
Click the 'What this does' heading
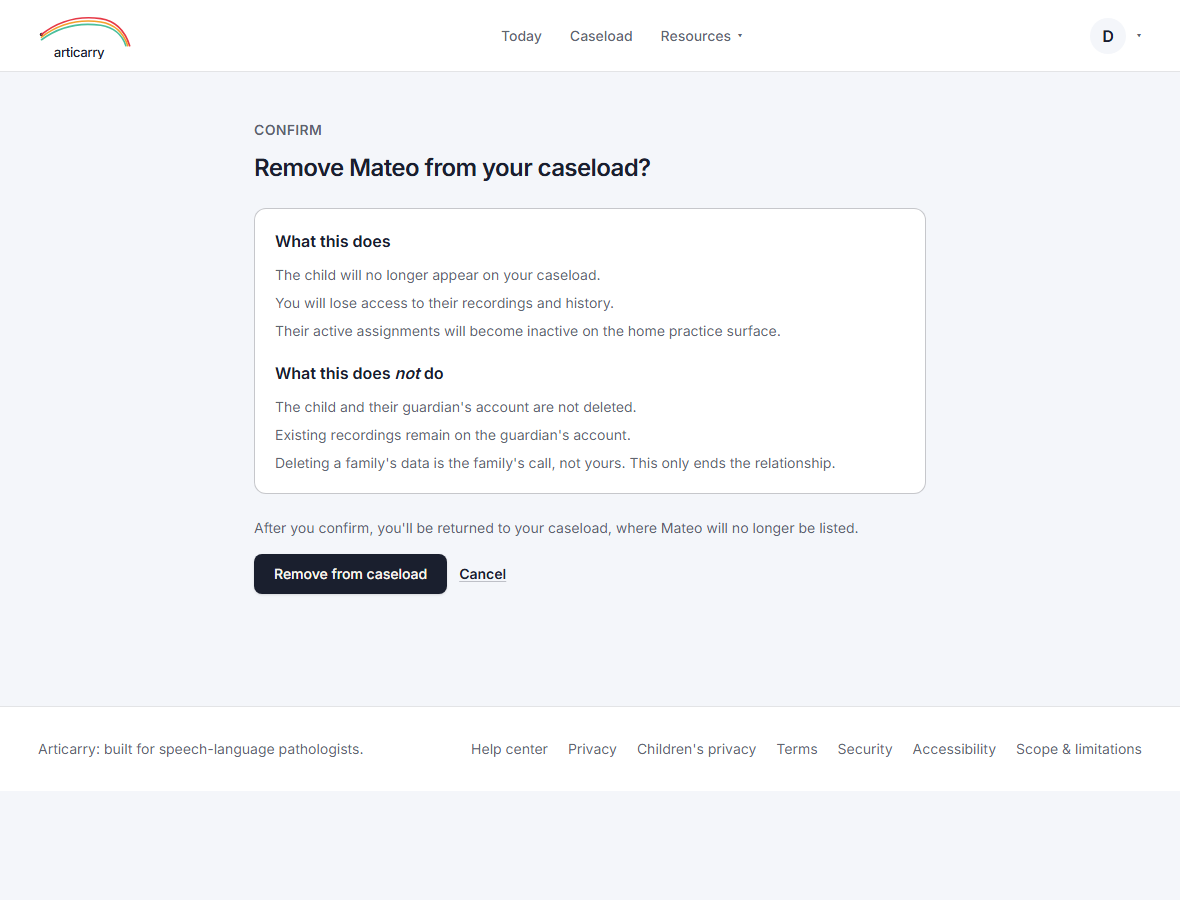coord(333,242)
